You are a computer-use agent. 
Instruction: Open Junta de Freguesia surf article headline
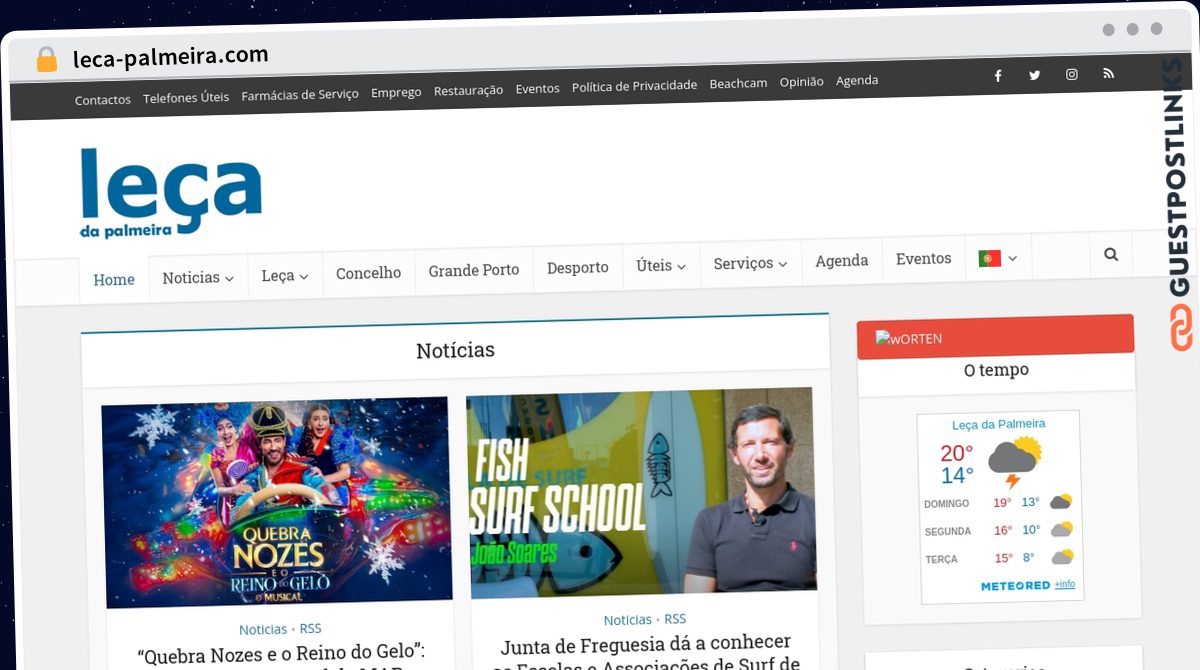(x=646, y=653)
